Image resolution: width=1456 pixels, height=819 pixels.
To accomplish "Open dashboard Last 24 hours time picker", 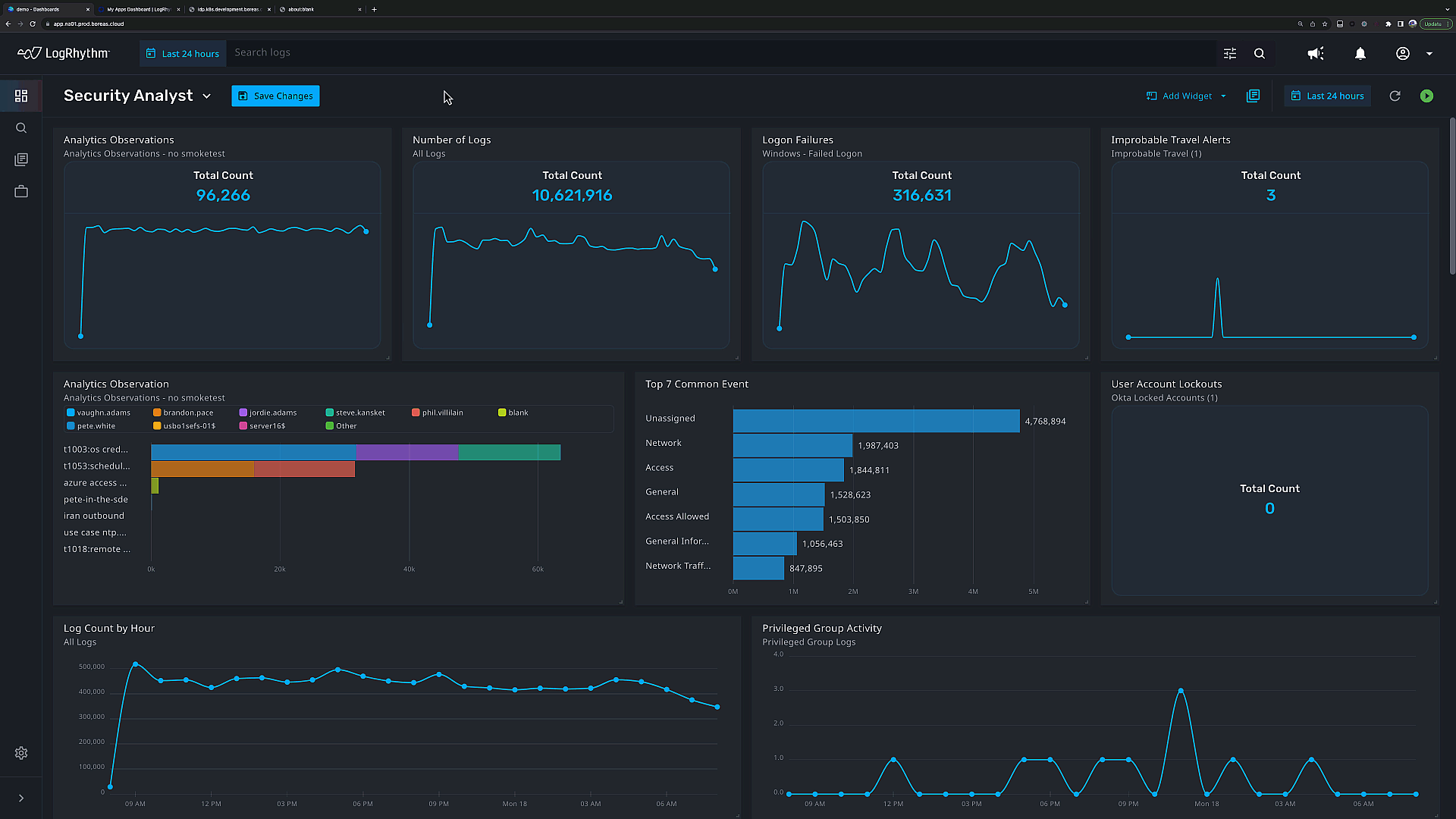I will tap(1327, 96).
